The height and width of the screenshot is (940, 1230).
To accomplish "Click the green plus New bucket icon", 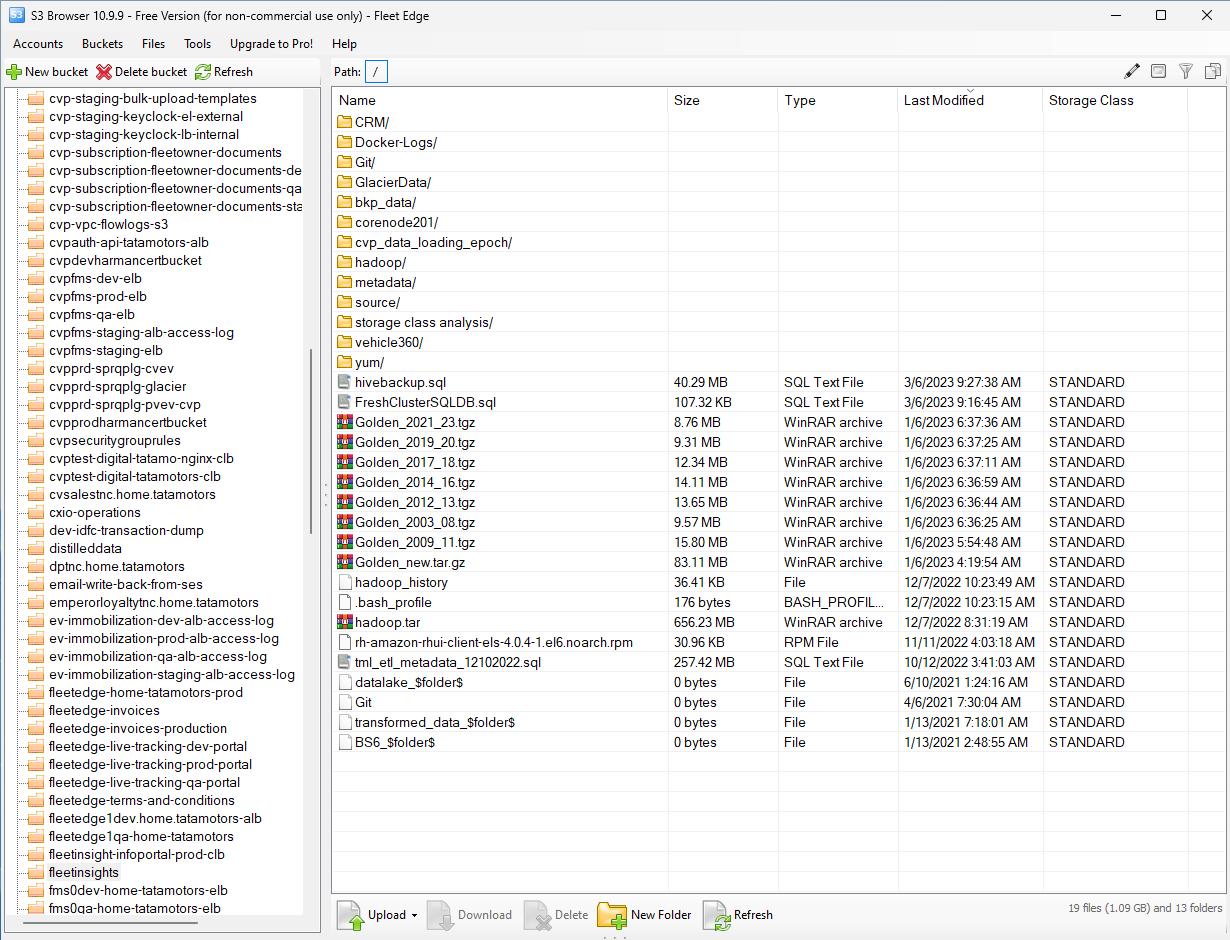I will pos(14,72).
